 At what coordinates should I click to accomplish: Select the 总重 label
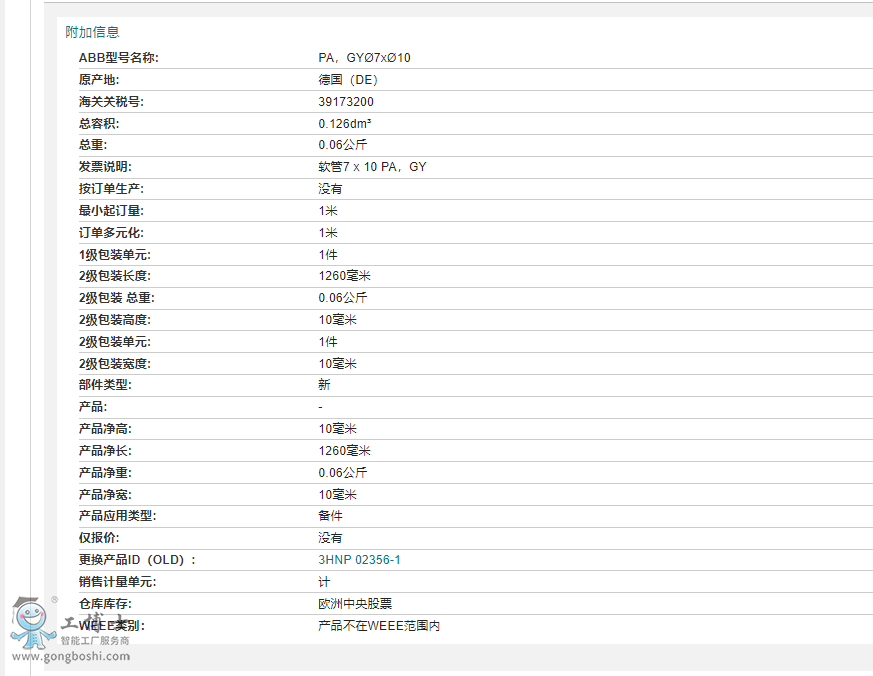pos(92,145)
